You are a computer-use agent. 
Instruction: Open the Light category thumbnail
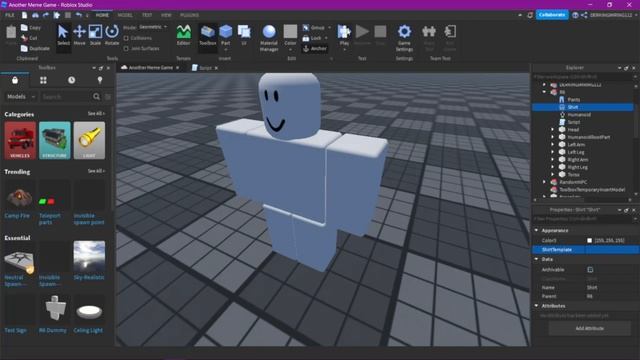pyautogui.click(x=89, y=140)
